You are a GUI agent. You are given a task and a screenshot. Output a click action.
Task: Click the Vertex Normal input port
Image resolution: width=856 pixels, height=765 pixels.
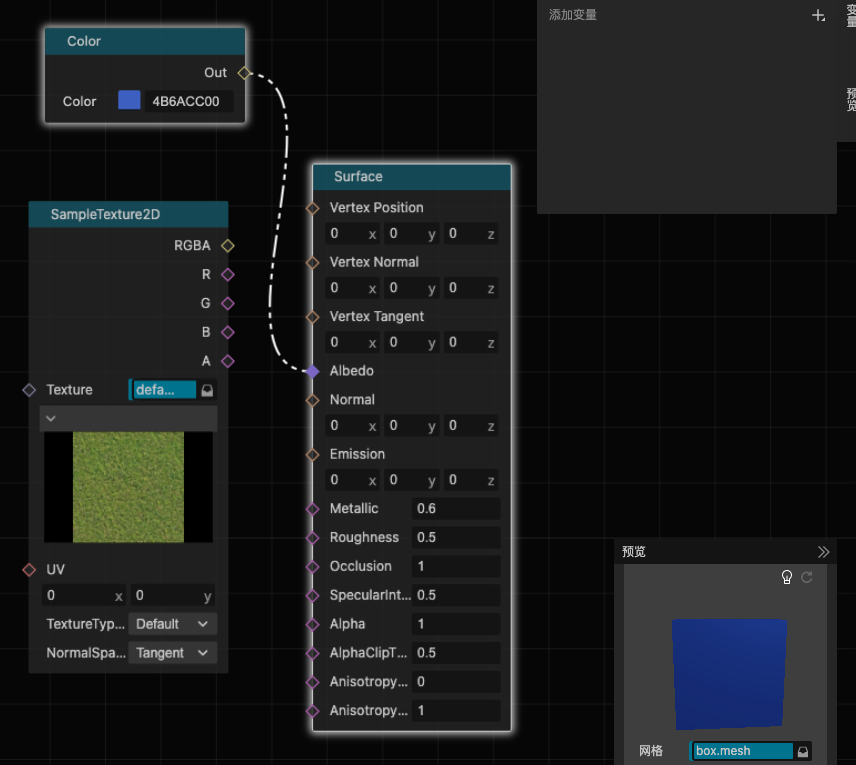[x=312, y=263]
